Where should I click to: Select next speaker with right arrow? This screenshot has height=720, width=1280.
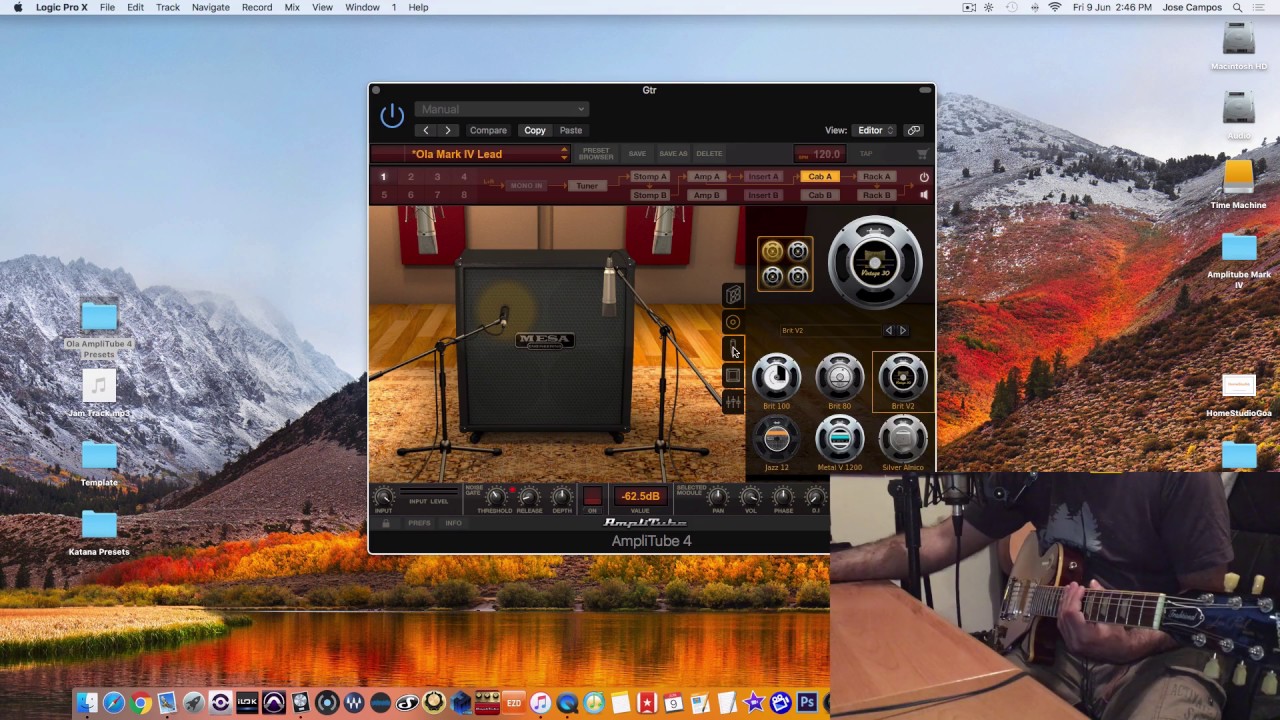(x=902, y=330)
